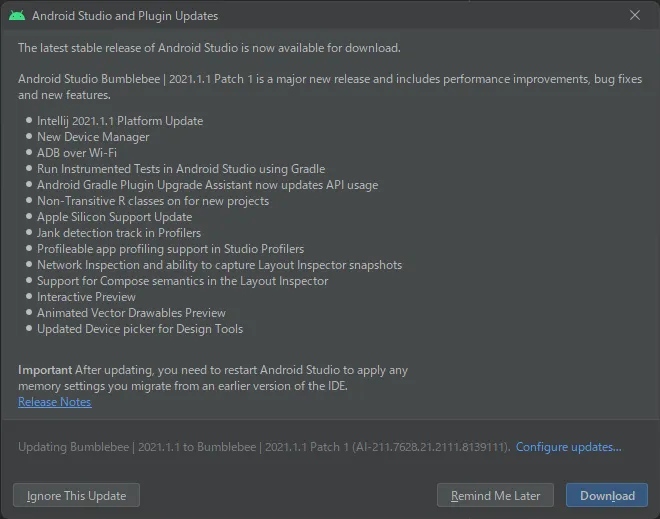
Task: Open the Release Notes link
Action: pyautogui.click(x=54, y=402)
